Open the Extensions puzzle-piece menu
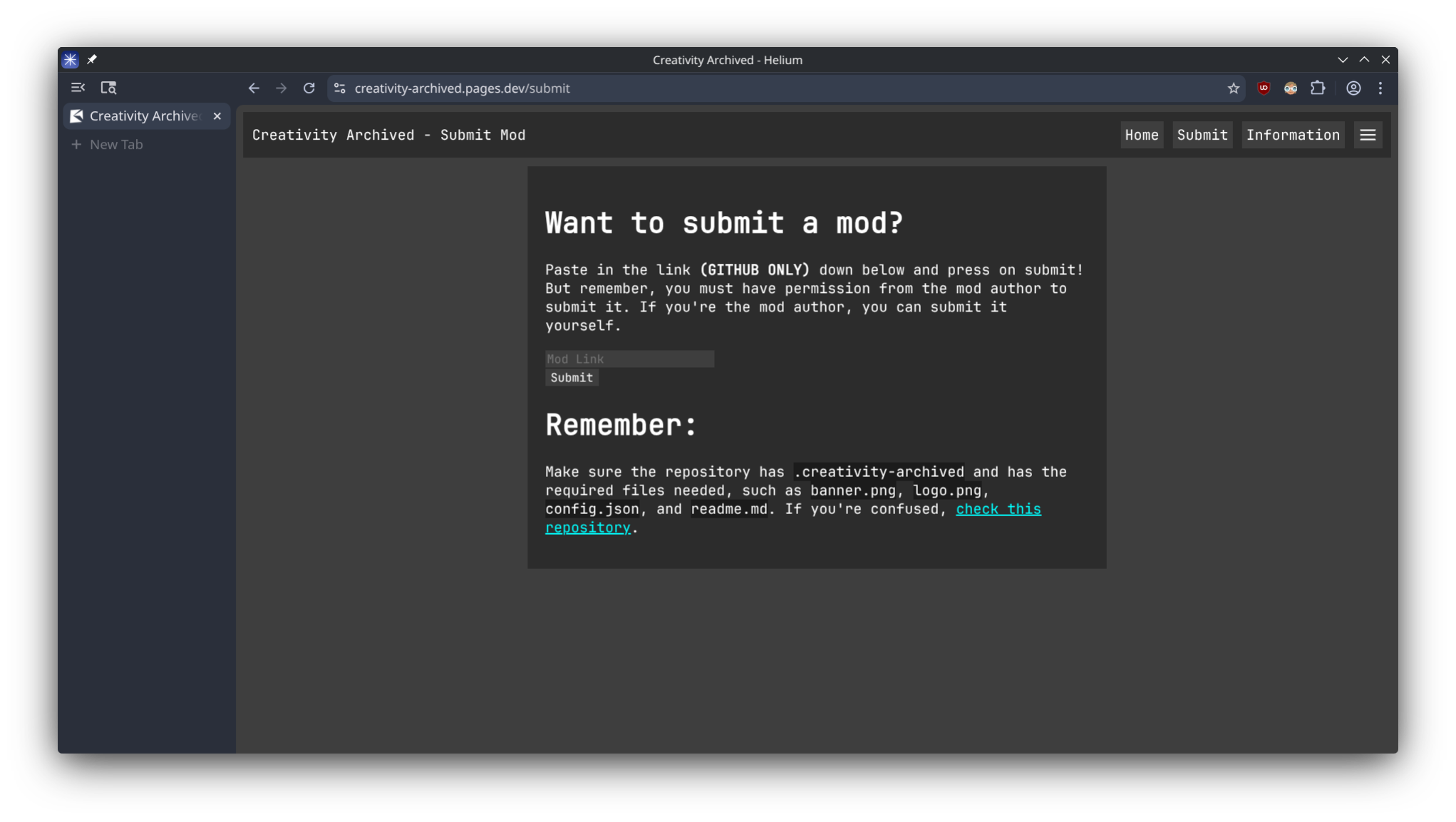Image resolution: width=1456 pixels, height=822 pixels. pyautogui.click(x=1318, y=88)
